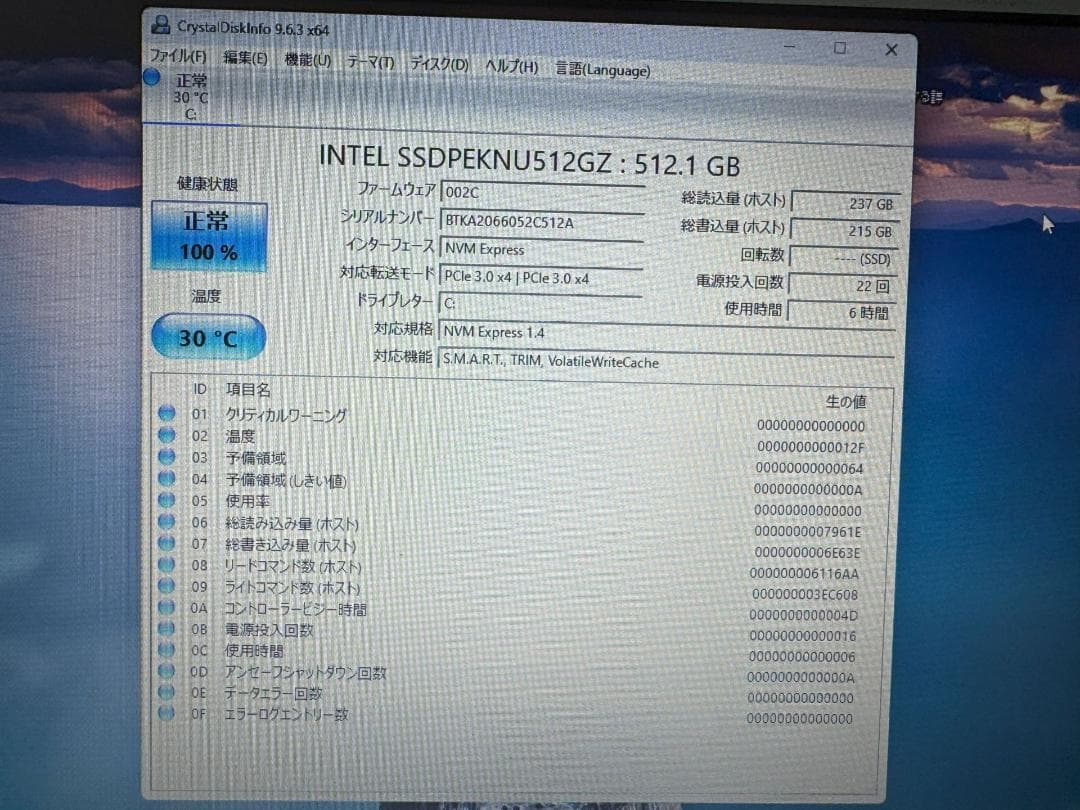1080x810 pixels.
Task: Open the テーマ(T) theme menu
Action: [x=369, y=63]
